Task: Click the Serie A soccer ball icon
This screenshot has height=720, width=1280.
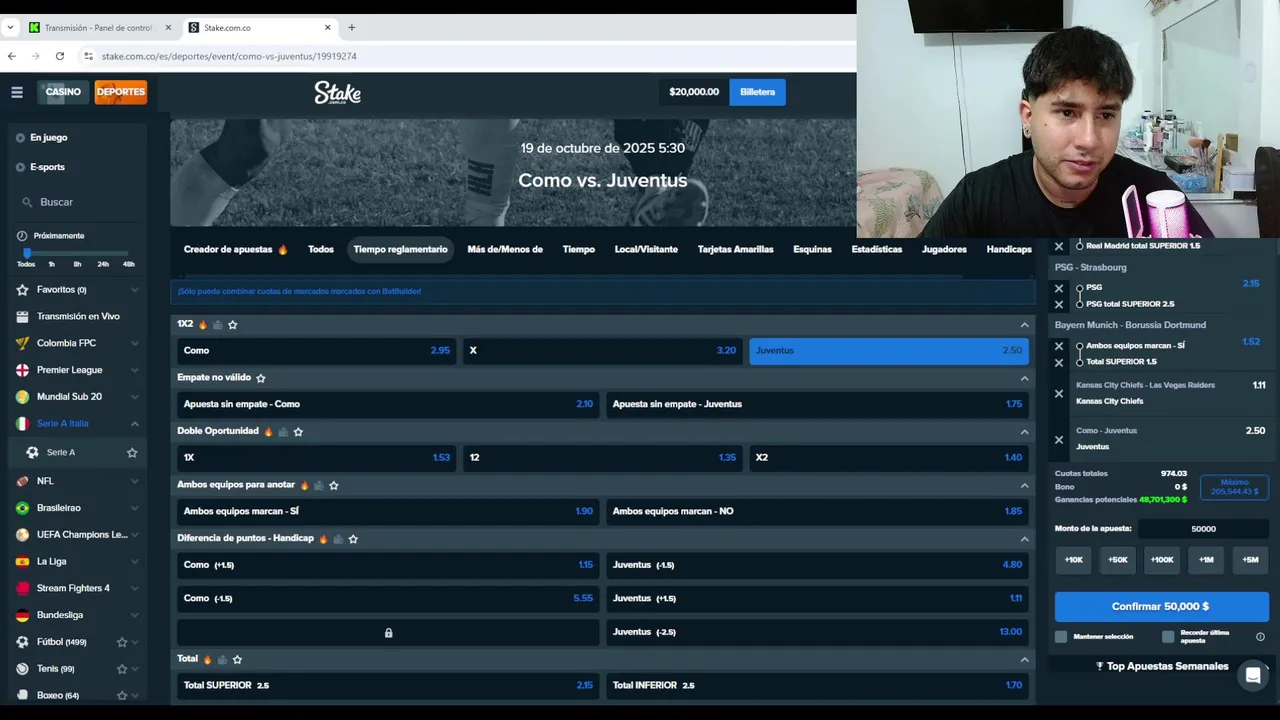Action: [32, 453]
